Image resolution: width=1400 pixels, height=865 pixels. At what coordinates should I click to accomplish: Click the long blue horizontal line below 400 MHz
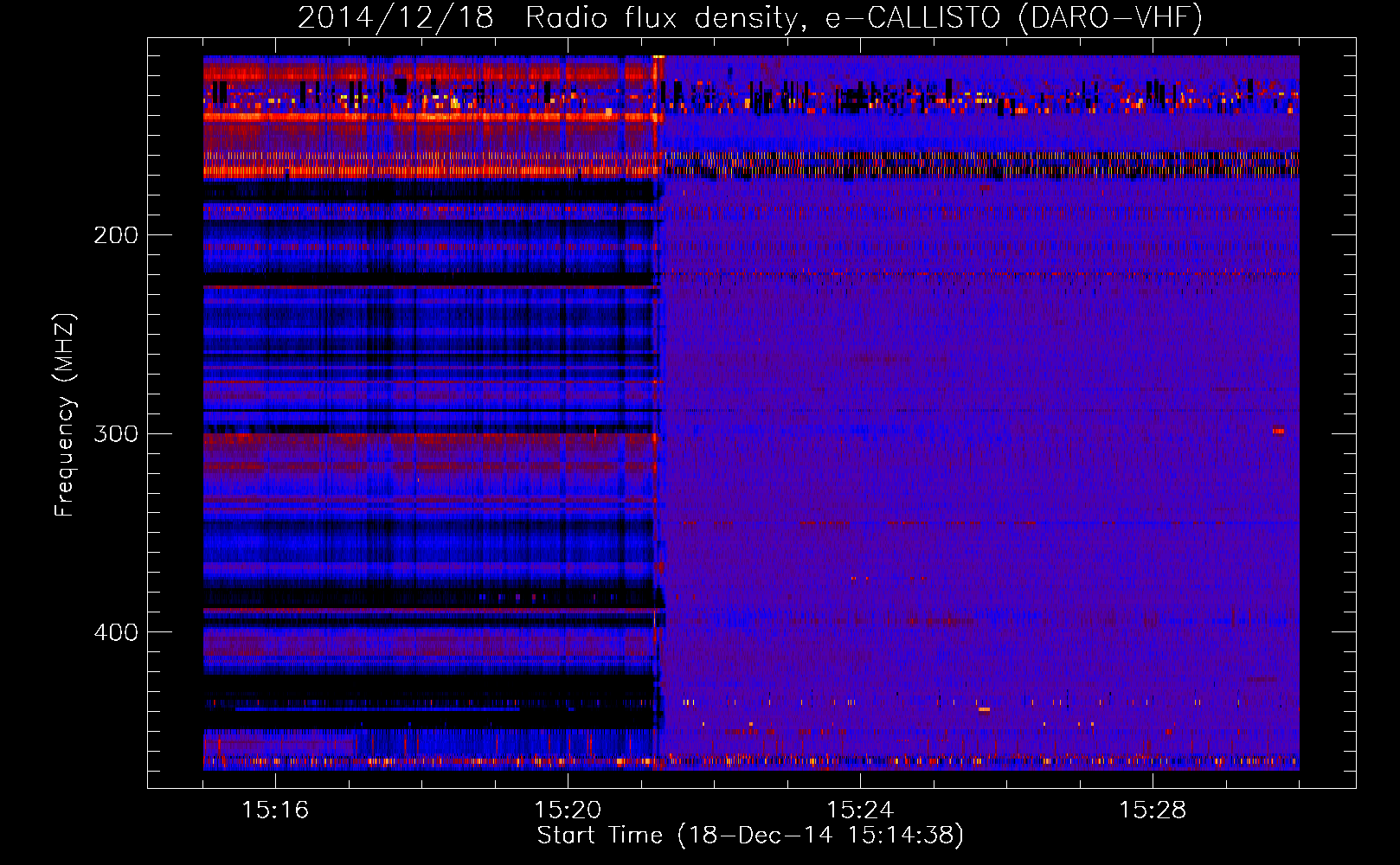(376, 709)
